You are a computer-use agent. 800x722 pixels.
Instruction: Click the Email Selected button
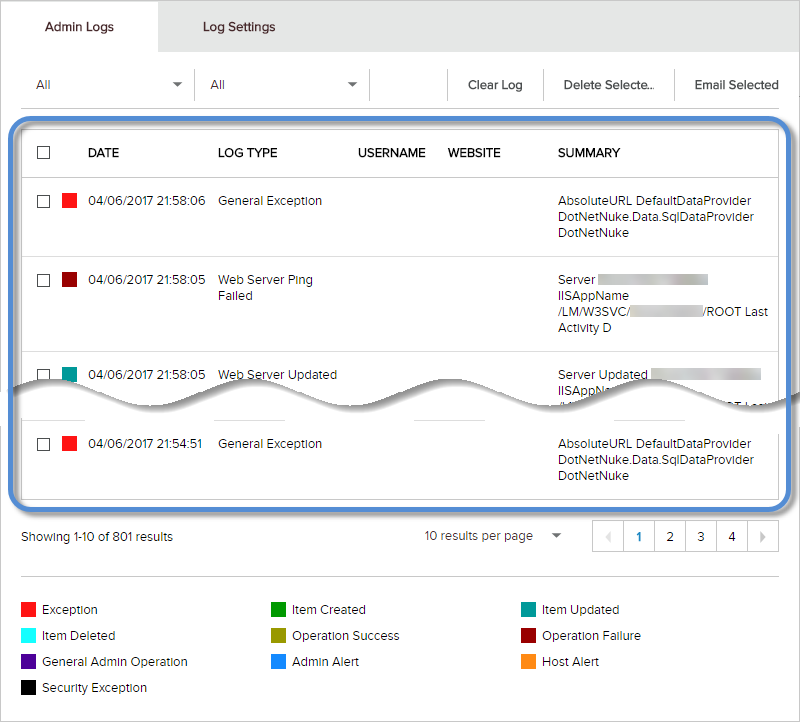tap(736, 85)
